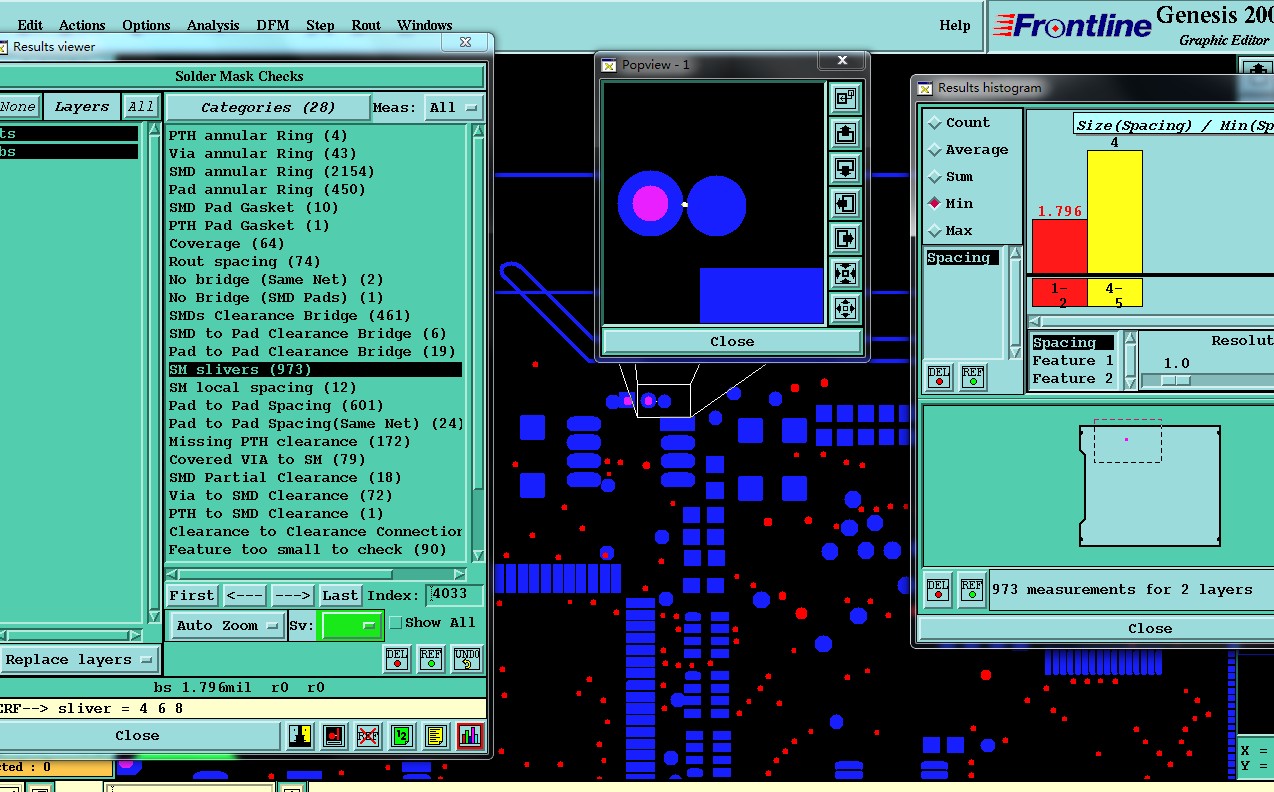The width and height of the screenshot is (1274, 792).
Task: Pan Popview left with left-arrow icon
Action: [x=845, y=204]
